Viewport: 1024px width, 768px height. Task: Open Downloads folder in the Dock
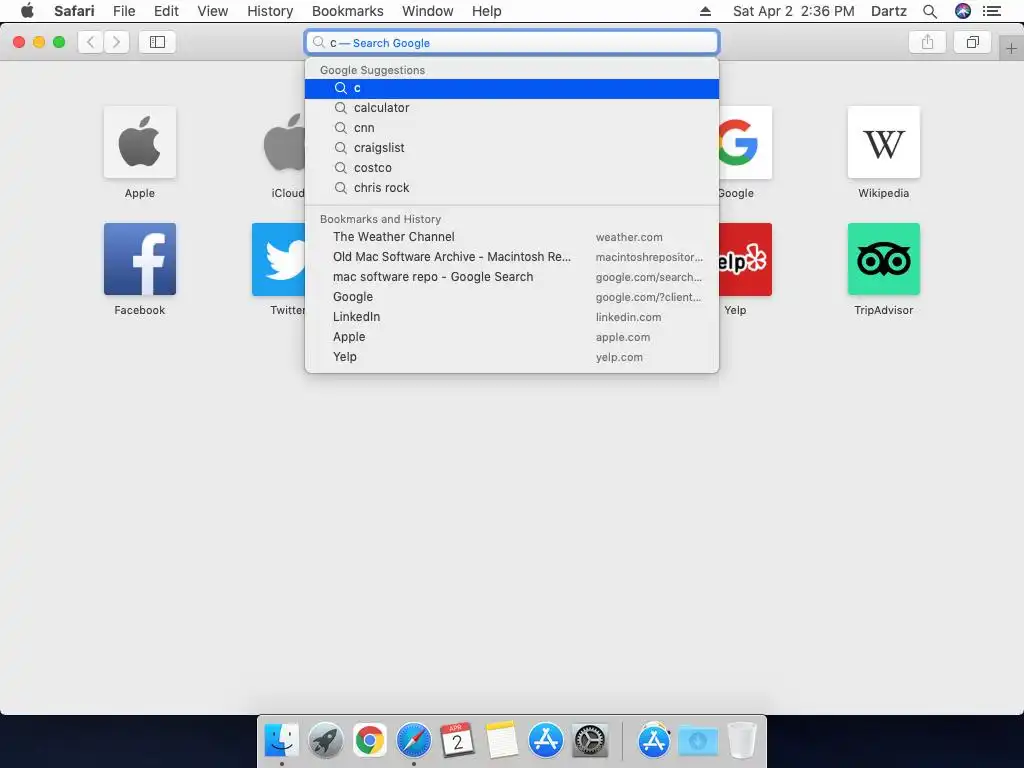click(x=697, y=741)
